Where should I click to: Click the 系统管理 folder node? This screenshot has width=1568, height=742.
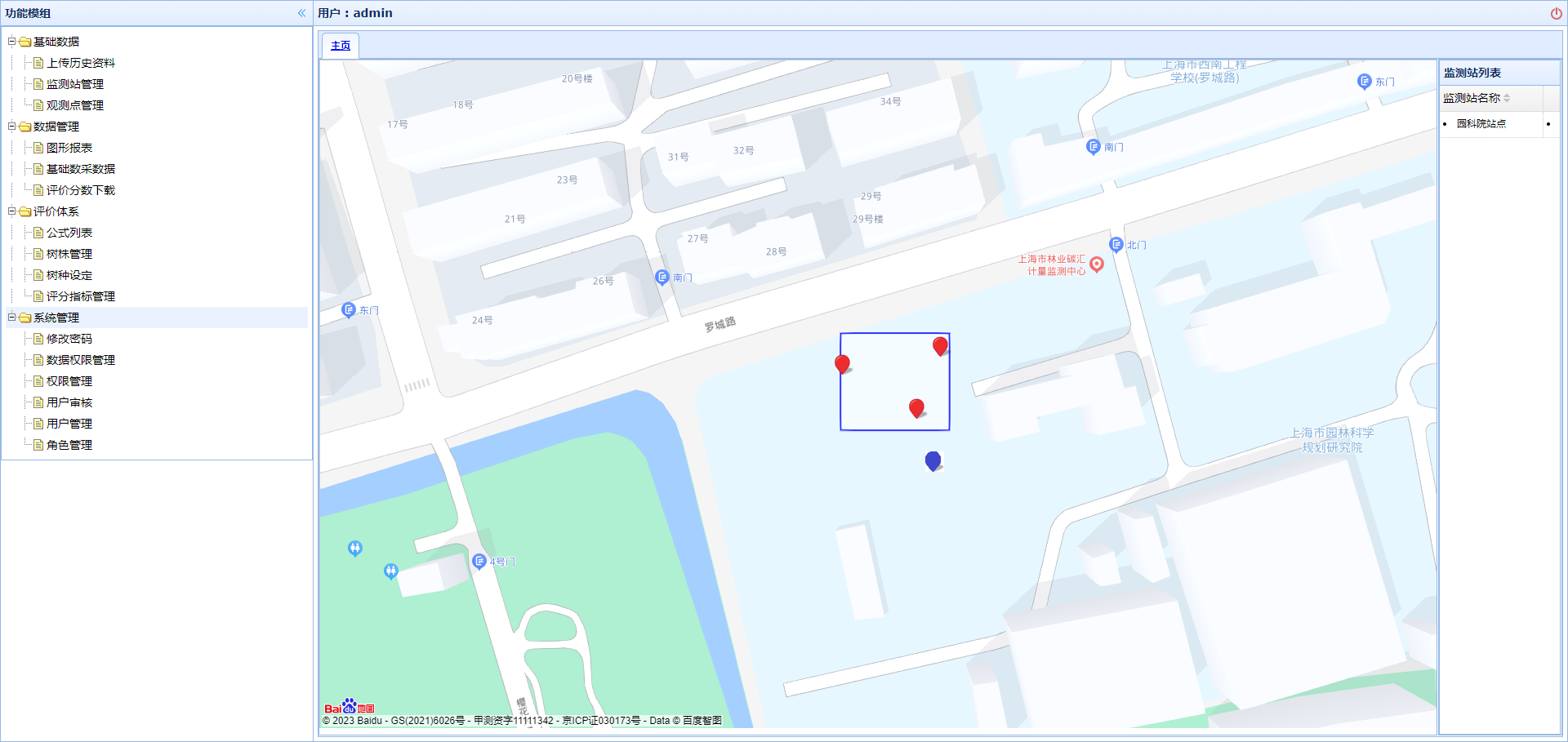click(x=56, y=318)
